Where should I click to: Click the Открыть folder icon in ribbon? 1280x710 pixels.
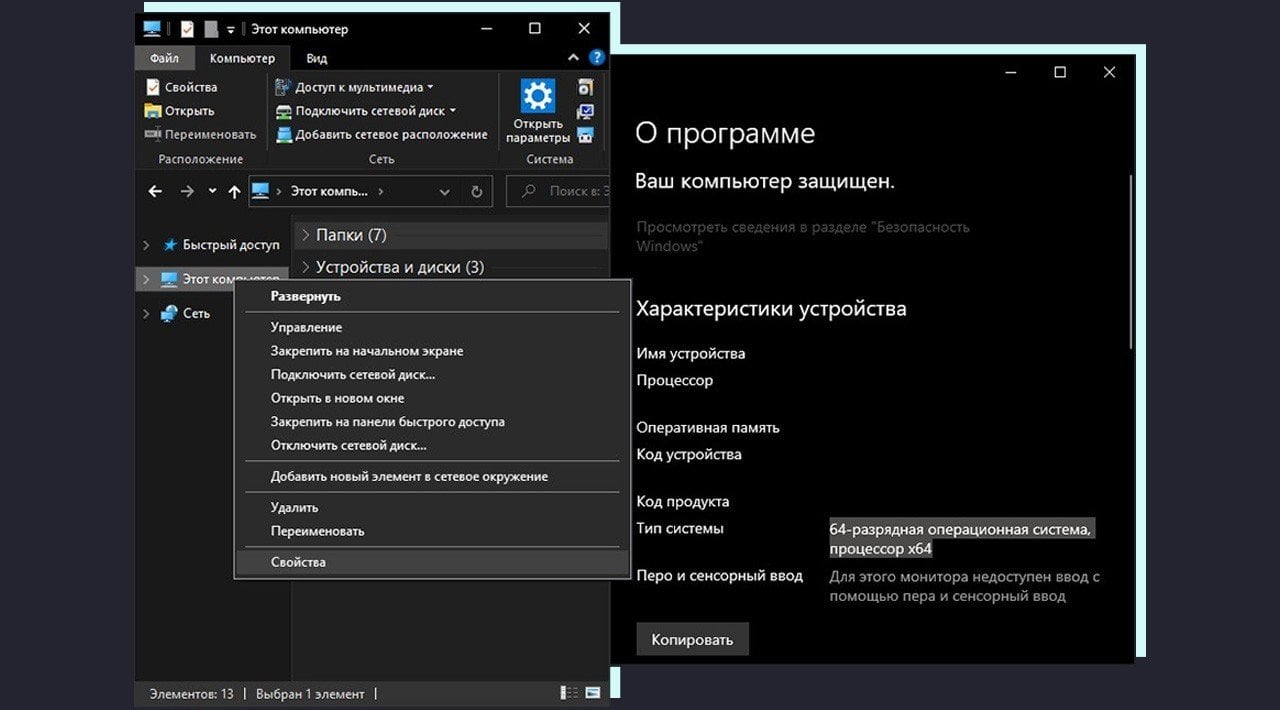[x=153, y=111]
